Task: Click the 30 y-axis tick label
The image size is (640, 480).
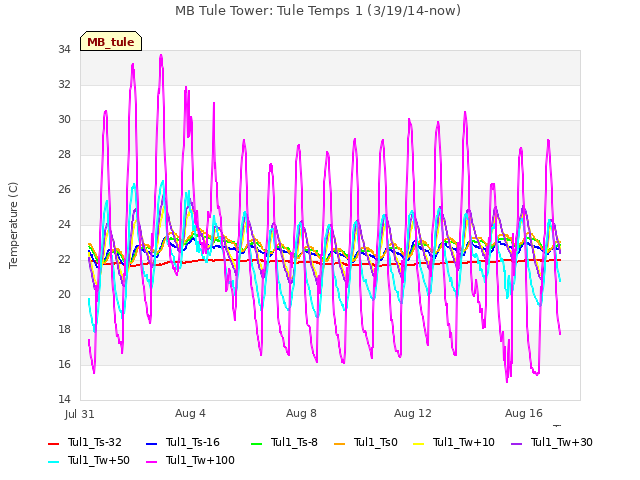Action: pos(64,120)
